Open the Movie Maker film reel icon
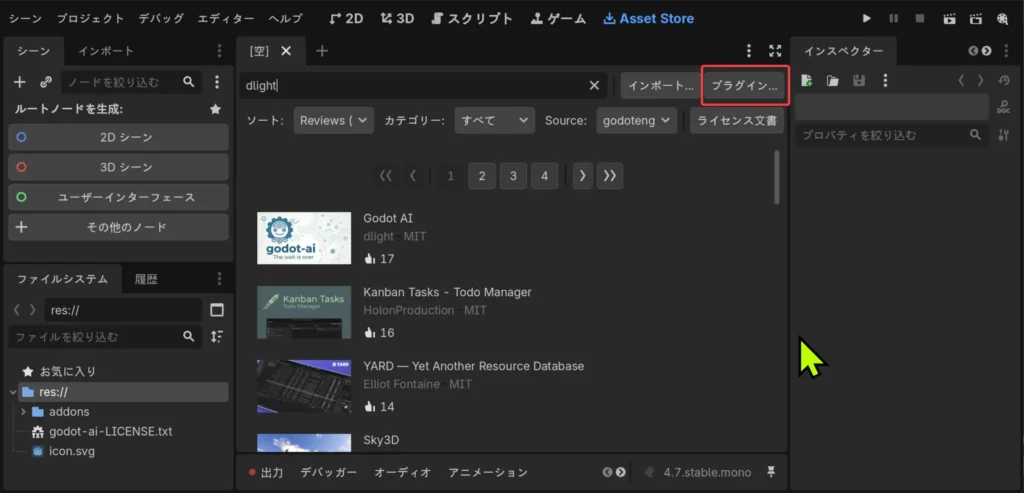The width and height of the screenshot is (1024, 493). coord(1002,18)
